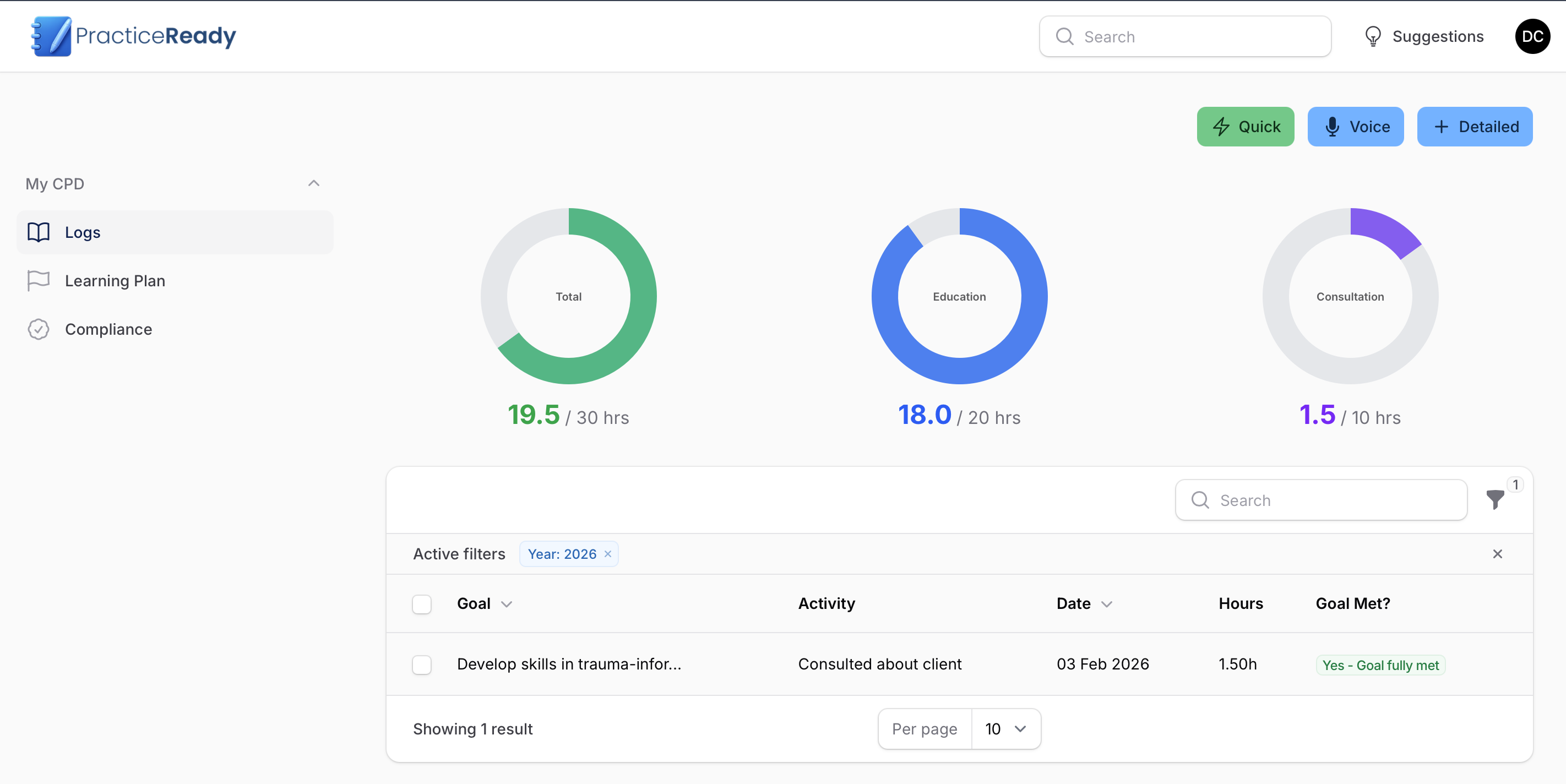Select the Logs book icon in sidebar

click(39, 232)
